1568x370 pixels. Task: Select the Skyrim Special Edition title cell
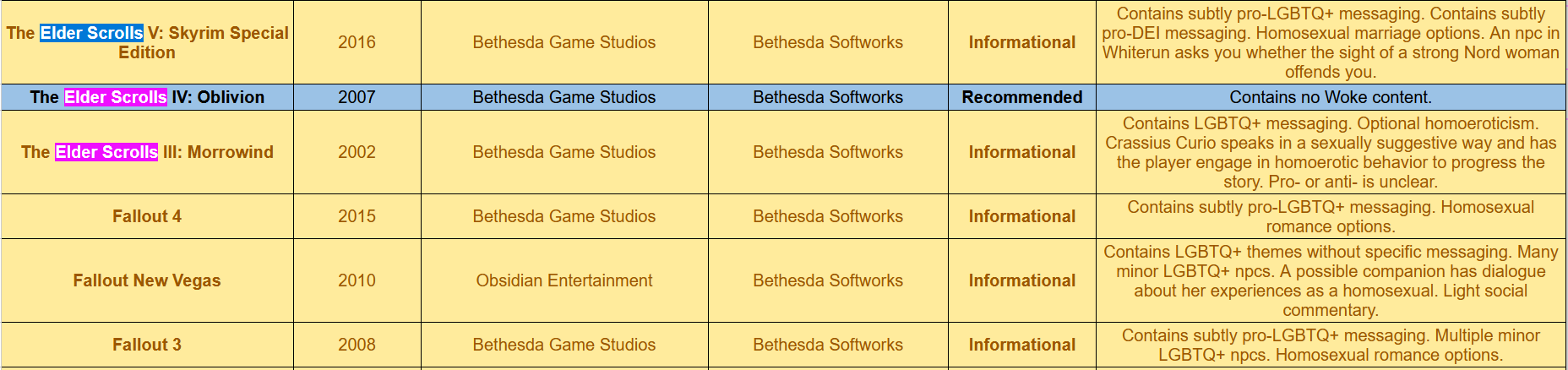147,42
